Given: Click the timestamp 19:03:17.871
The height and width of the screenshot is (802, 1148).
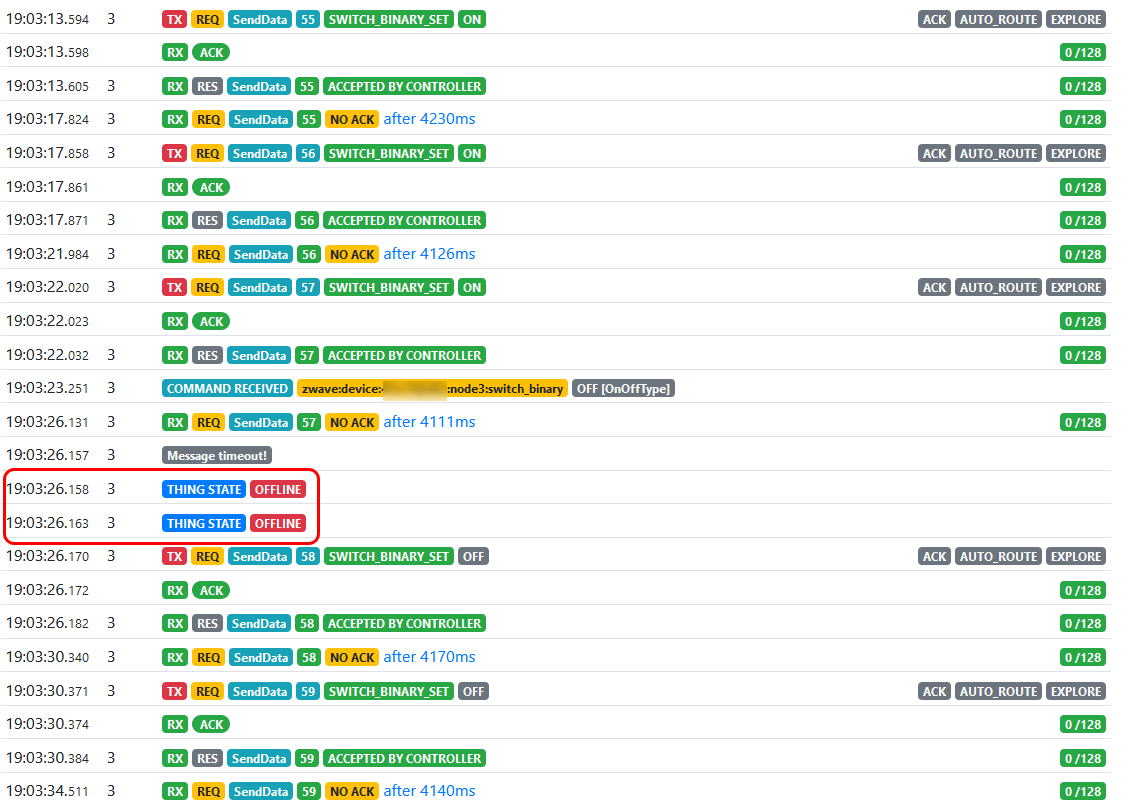Looking at the screenshot, I should tap(48, 220).
